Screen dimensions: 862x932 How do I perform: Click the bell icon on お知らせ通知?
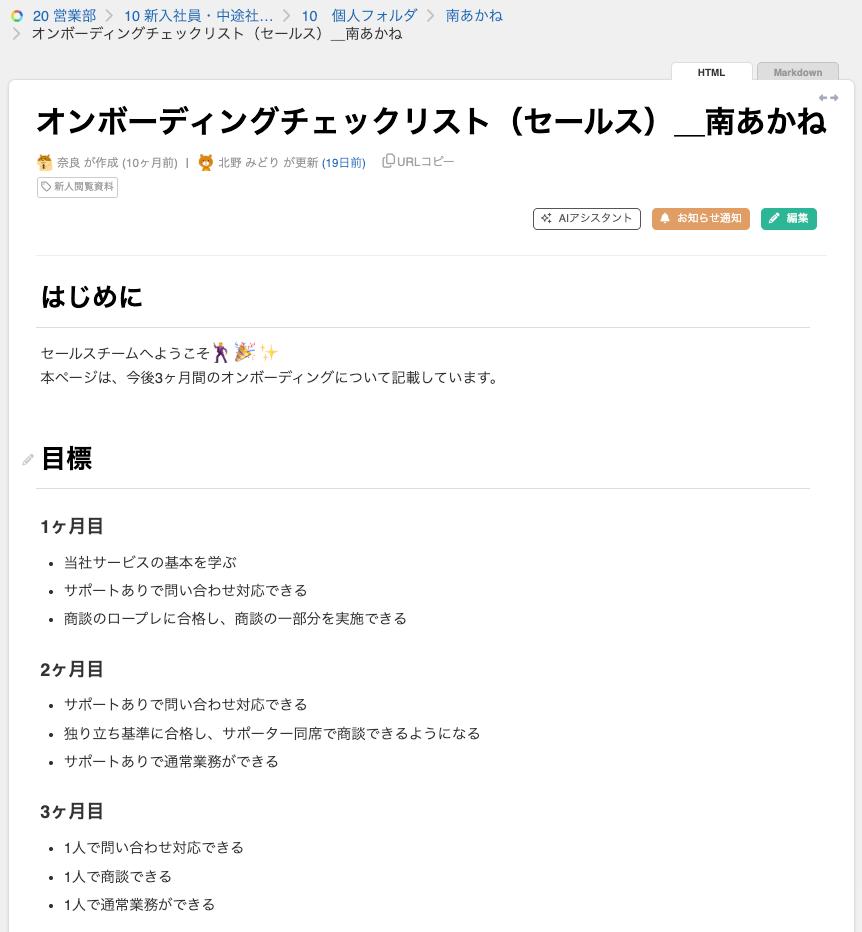pyautogui.click(x=665, y=218)
